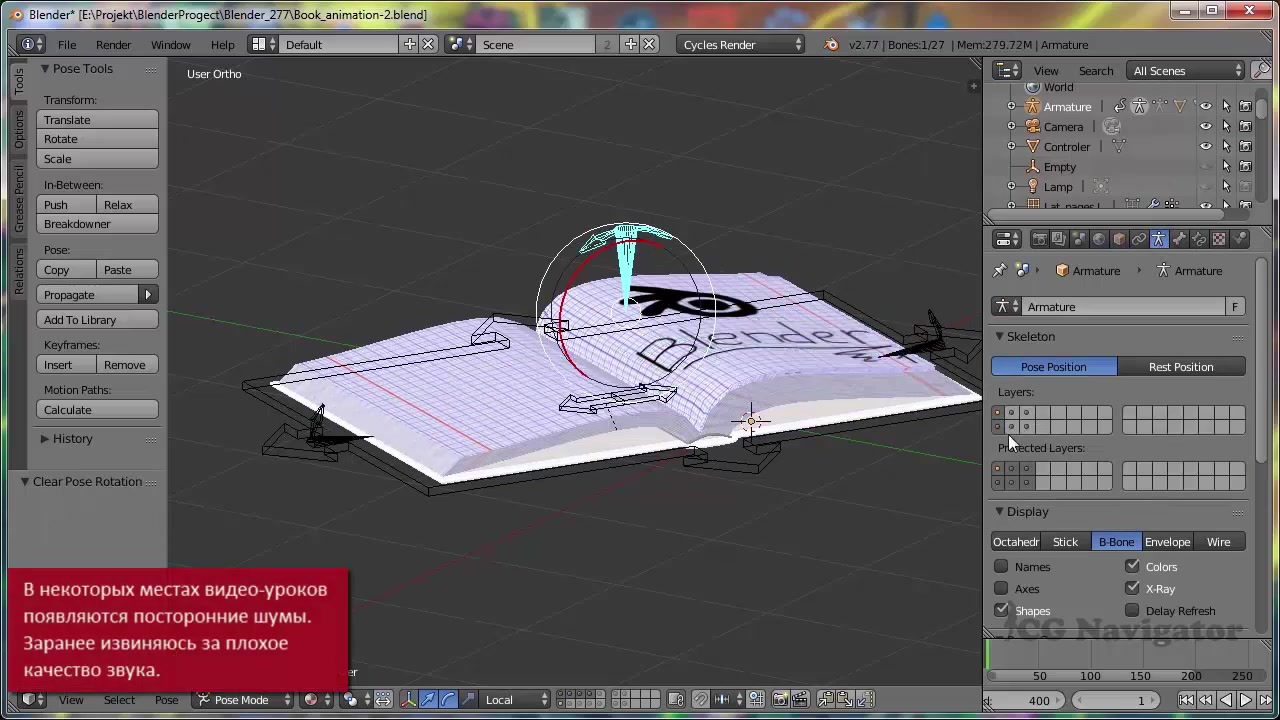Expand the Controler tree item

(x=1011, y=146)
